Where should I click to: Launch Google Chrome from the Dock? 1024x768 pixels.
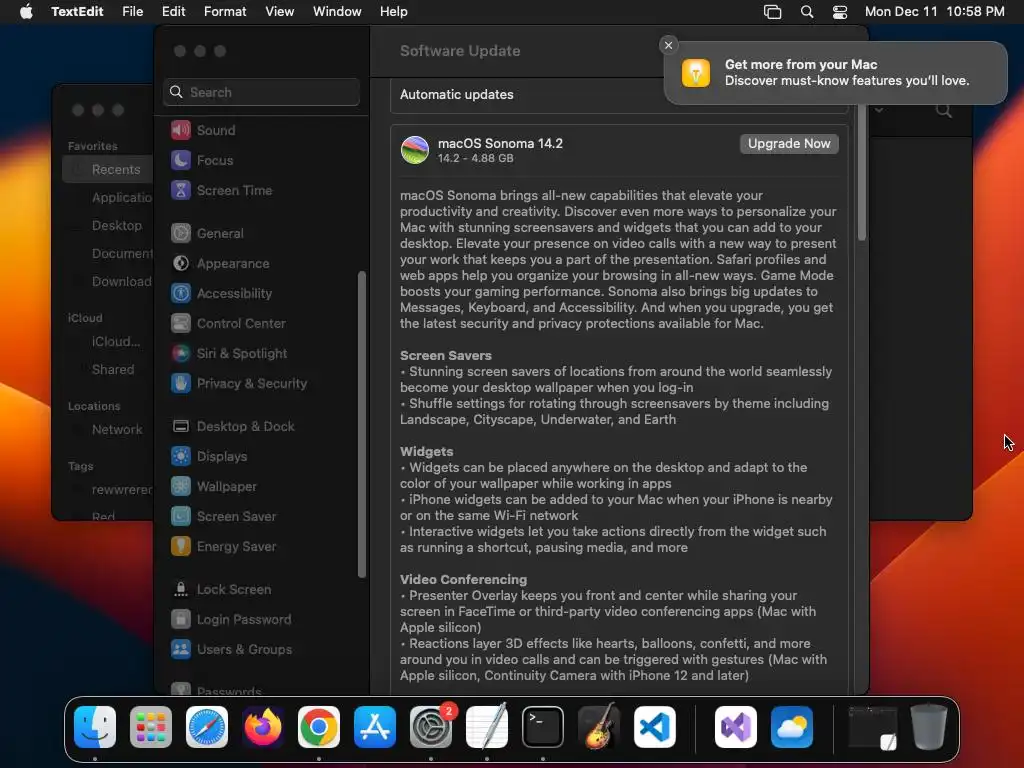click(x=319, y=727)
